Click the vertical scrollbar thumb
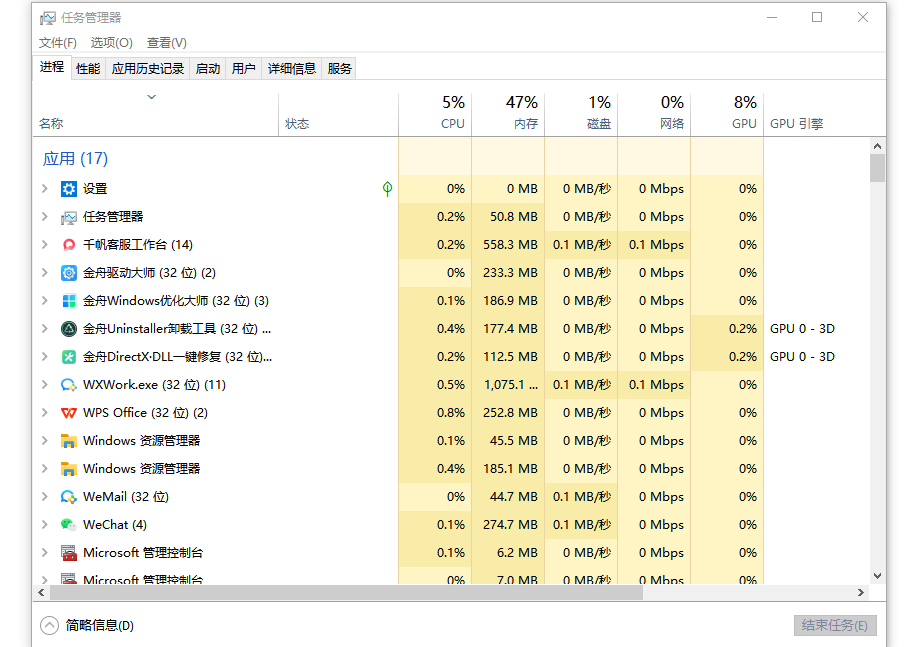 pyautogui.click(x=877, y=169)
